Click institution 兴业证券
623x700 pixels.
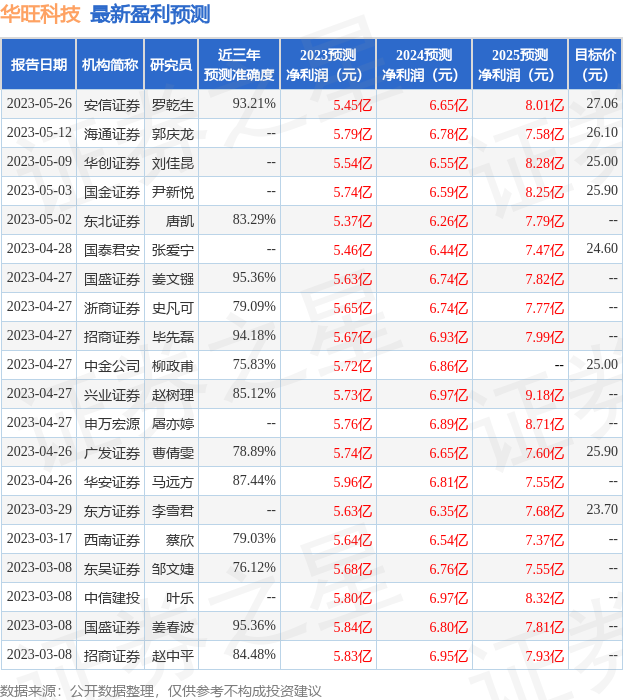(112, 396)
